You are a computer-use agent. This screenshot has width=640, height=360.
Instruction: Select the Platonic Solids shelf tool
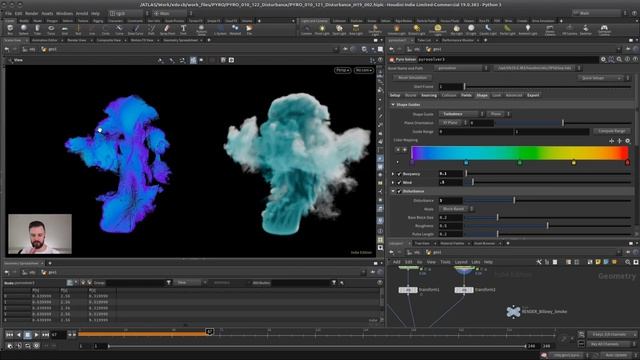[201, 30]
